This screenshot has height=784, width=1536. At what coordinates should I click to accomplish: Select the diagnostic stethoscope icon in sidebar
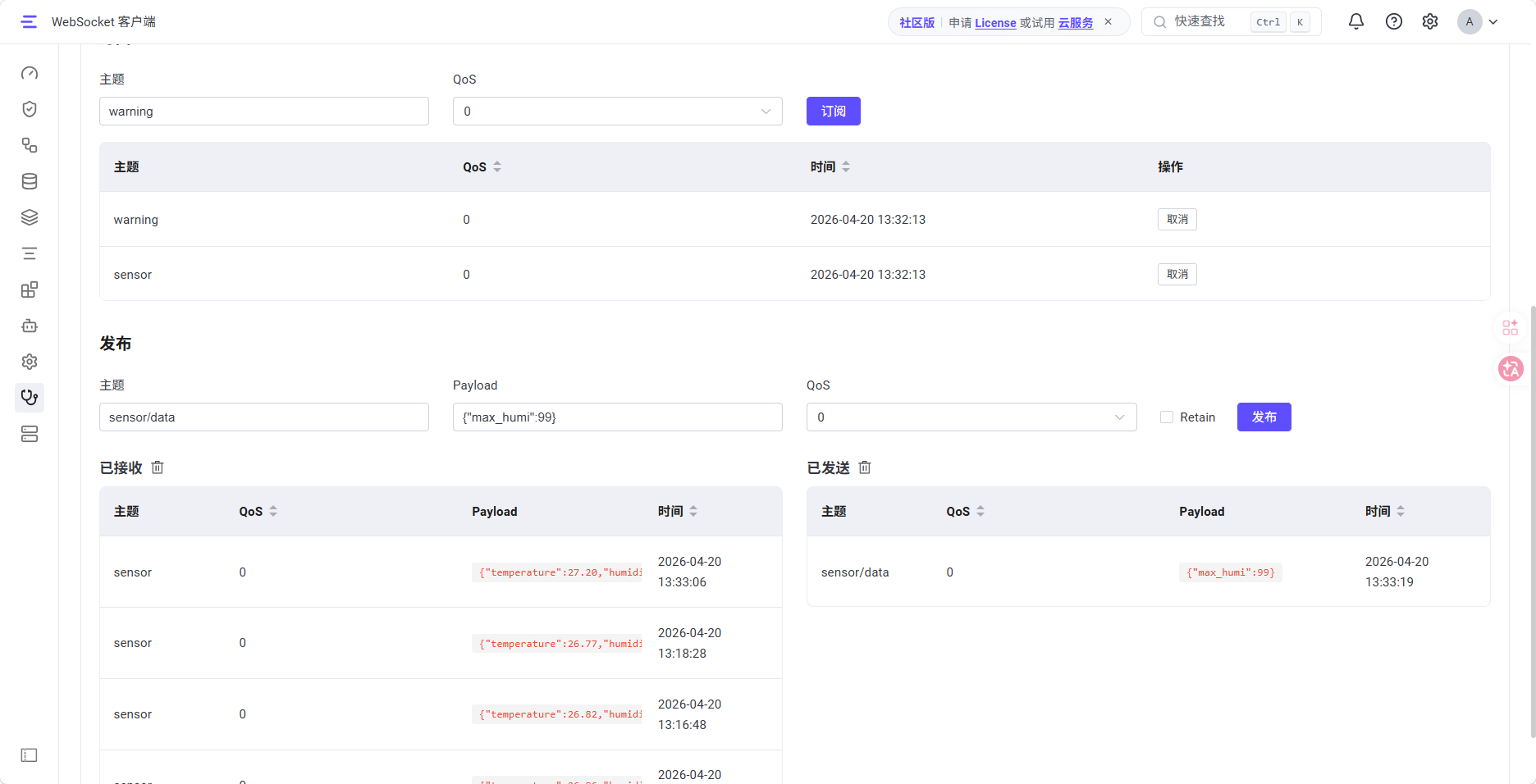pos(30,398)
